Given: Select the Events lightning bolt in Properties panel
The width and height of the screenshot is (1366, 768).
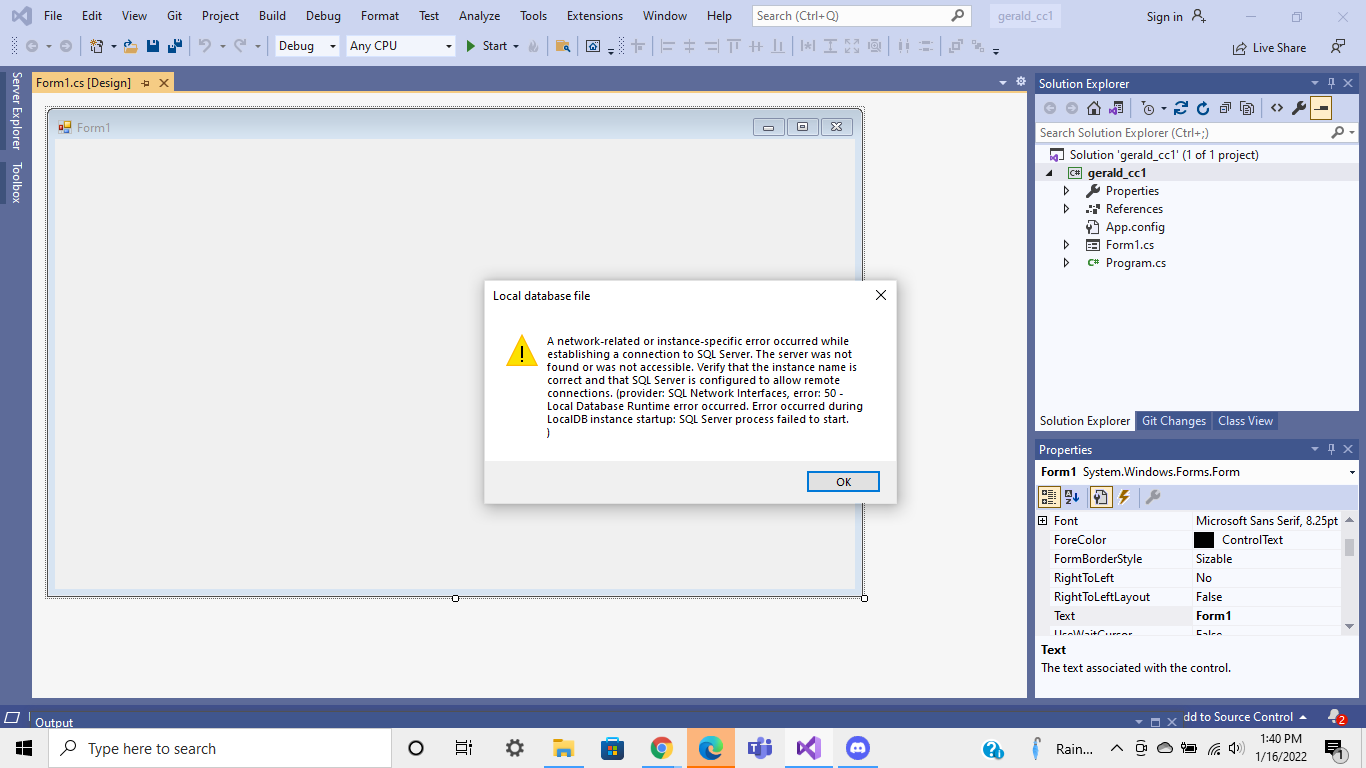Looking at the screenshot, I should pyautogui.click(x=1124, y=497).
